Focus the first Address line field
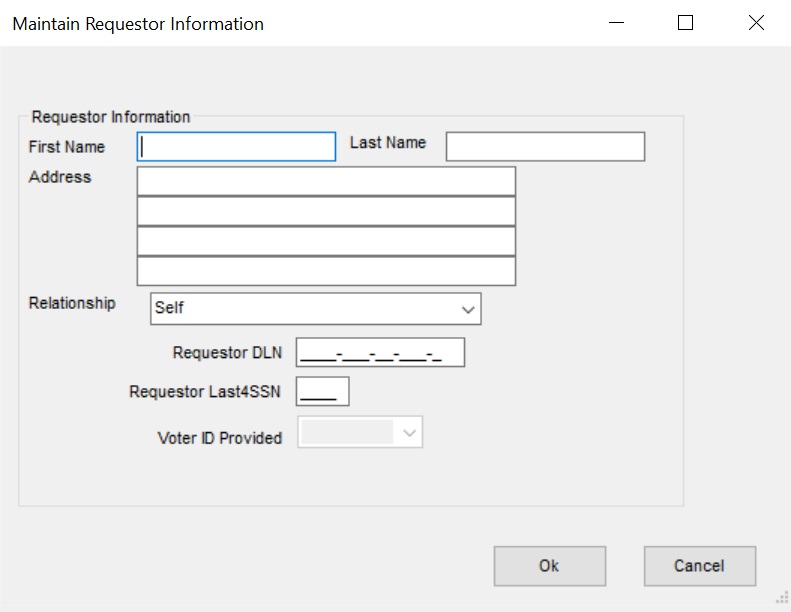The height and width of the screenshot is (612, 791). [x=326, y=181]
